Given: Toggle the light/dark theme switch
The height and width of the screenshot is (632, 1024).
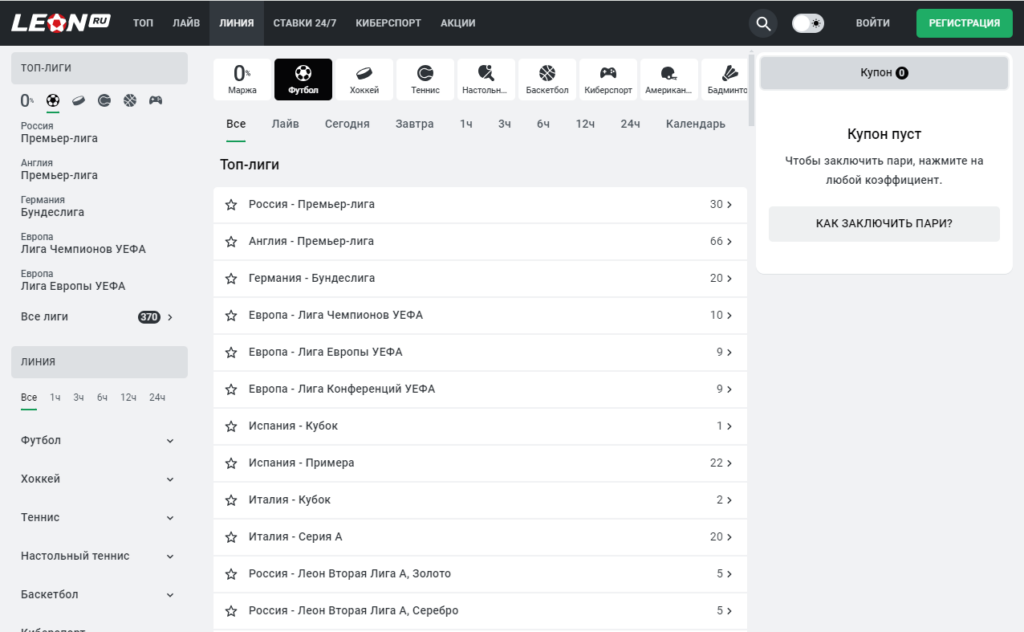Looking at the screenshot, I should 808,24.
